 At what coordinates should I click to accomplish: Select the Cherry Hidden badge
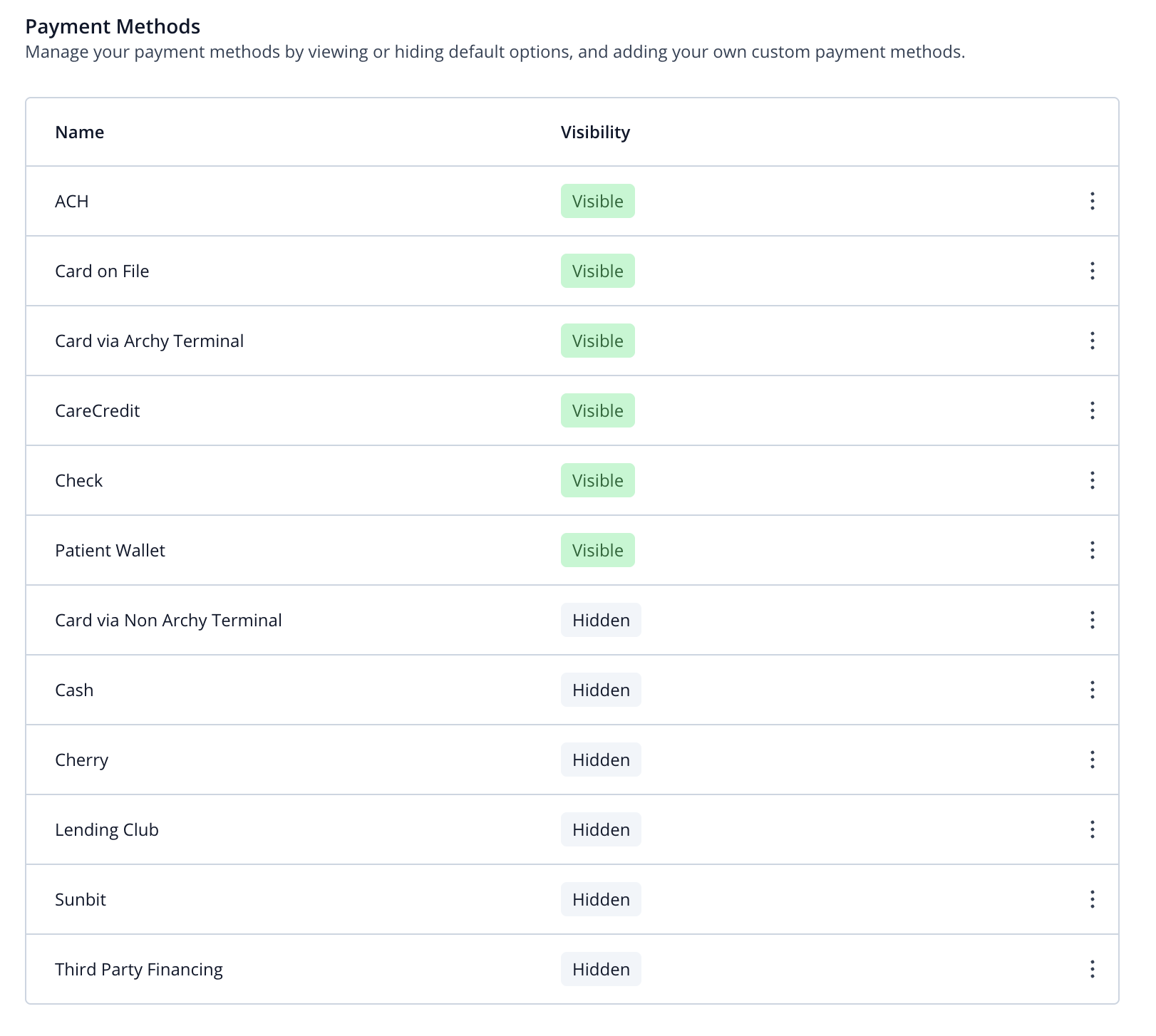(x=601, y=760)
